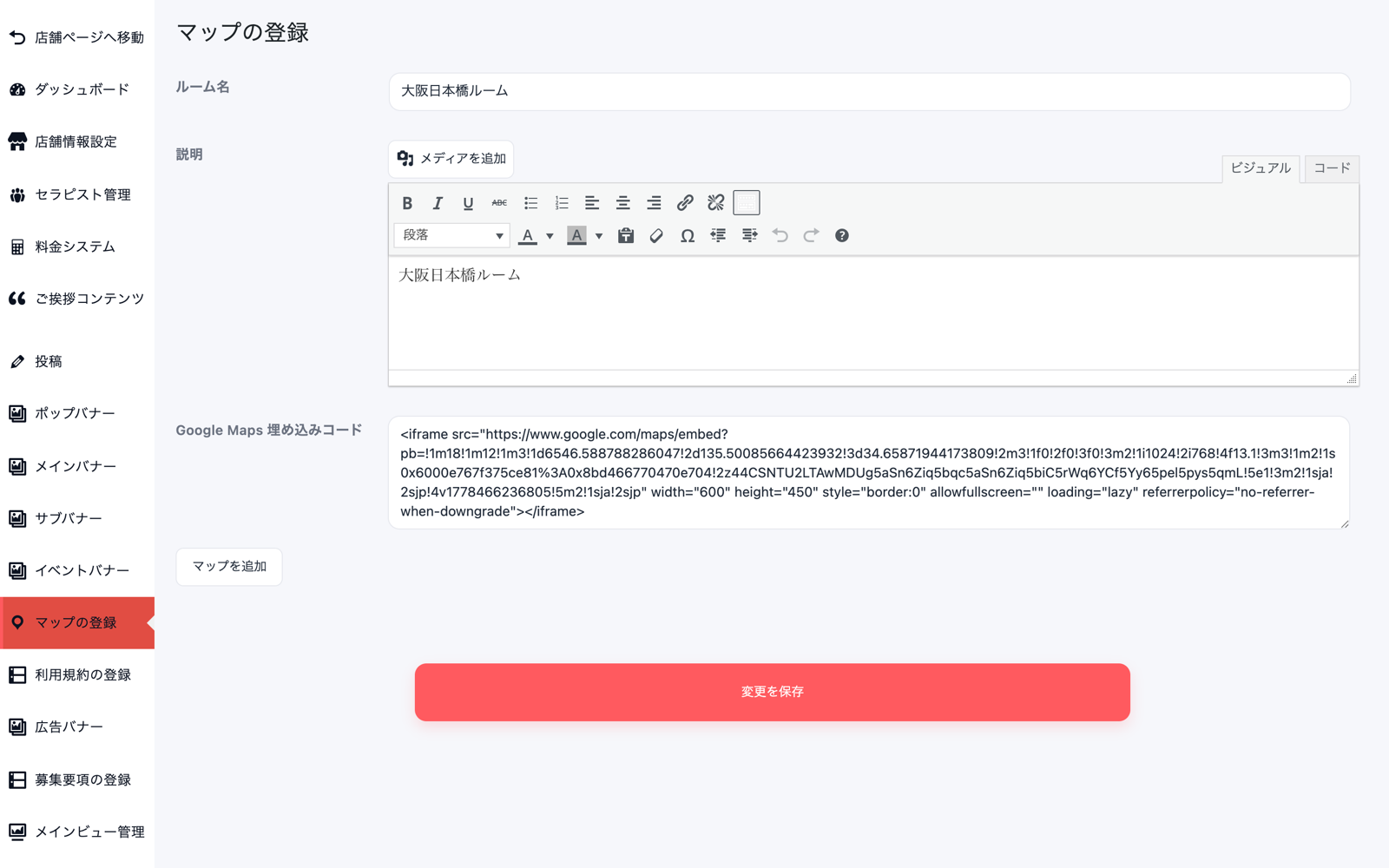Increase indent of the paragraph
Screen dimensions: 1389x868
click(x=749, y=235)
